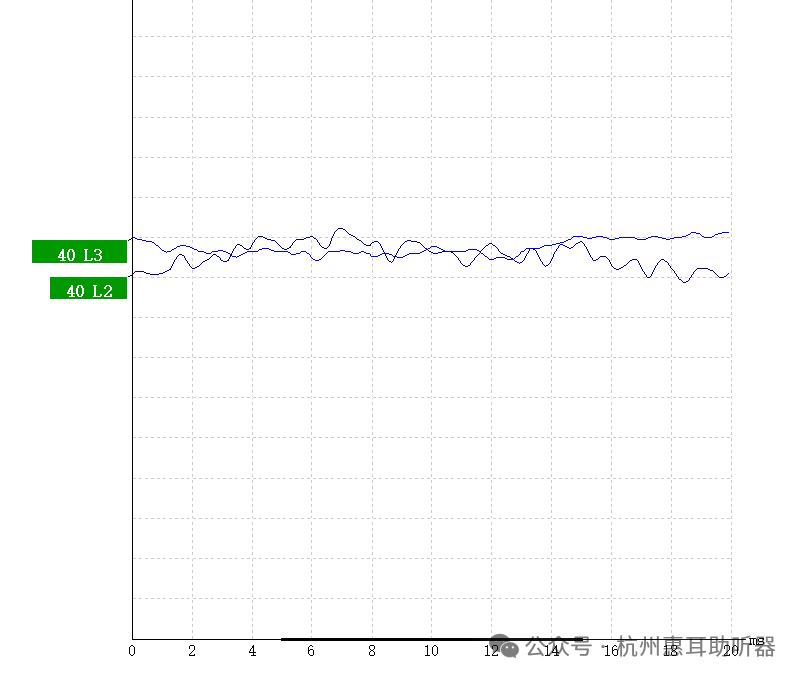Click the ms unit label
Viewport: 801px width, 678px height.
755,640
